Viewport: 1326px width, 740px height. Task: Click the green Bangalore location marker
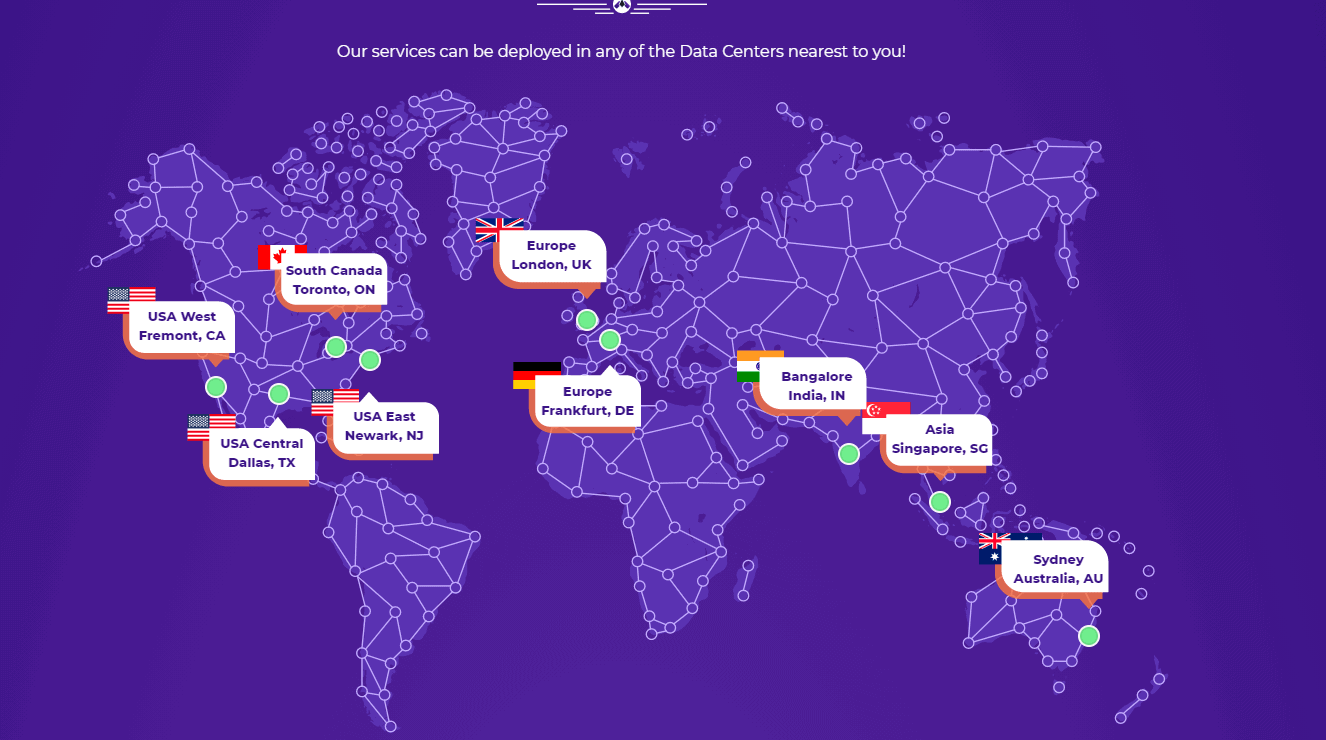point(849,454)
